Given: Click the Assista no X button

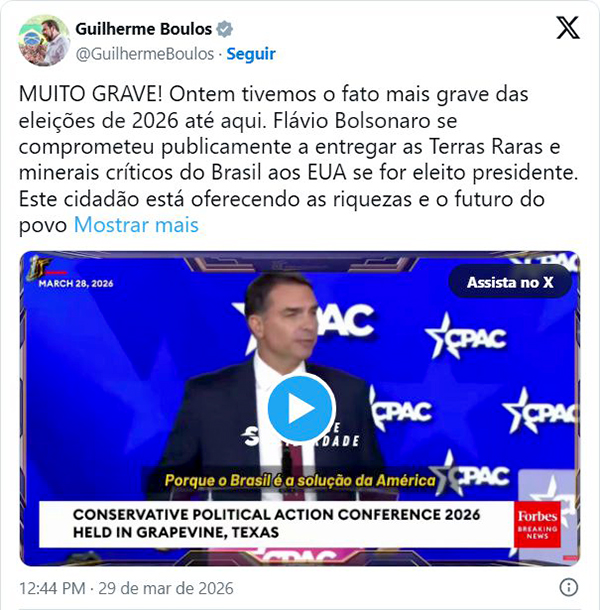Looking at the screenshot, I should (x=510, y=282).
